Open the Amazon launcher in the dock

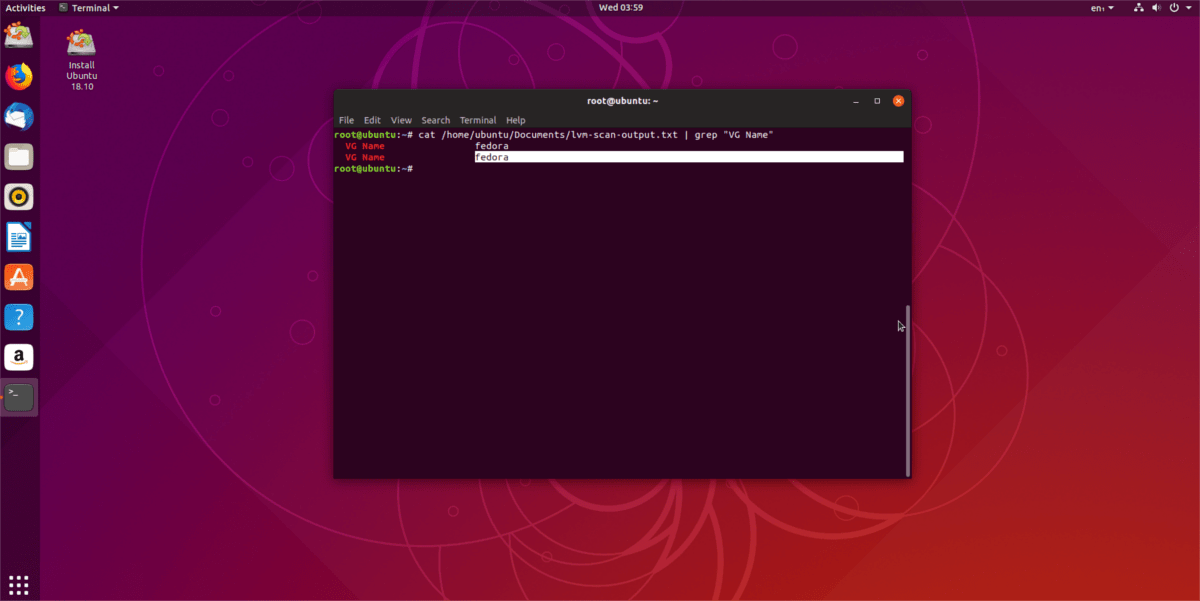(x=20, y=357)
